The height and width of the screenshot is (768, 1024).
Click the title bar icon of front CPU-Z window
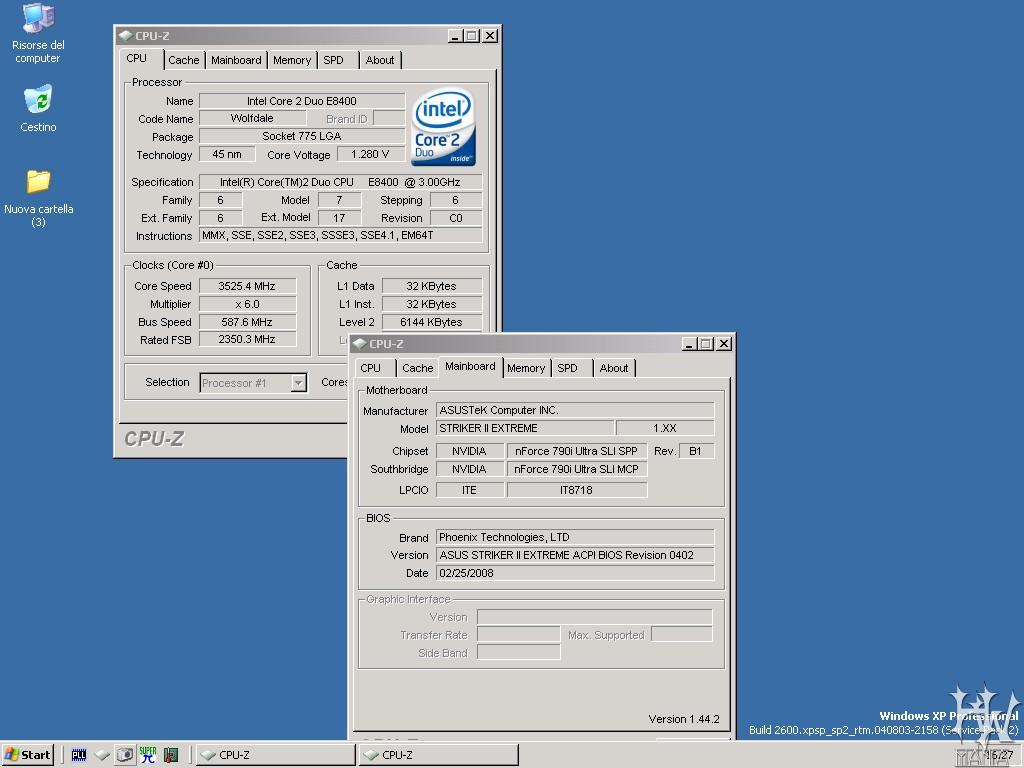pos(359,344)
